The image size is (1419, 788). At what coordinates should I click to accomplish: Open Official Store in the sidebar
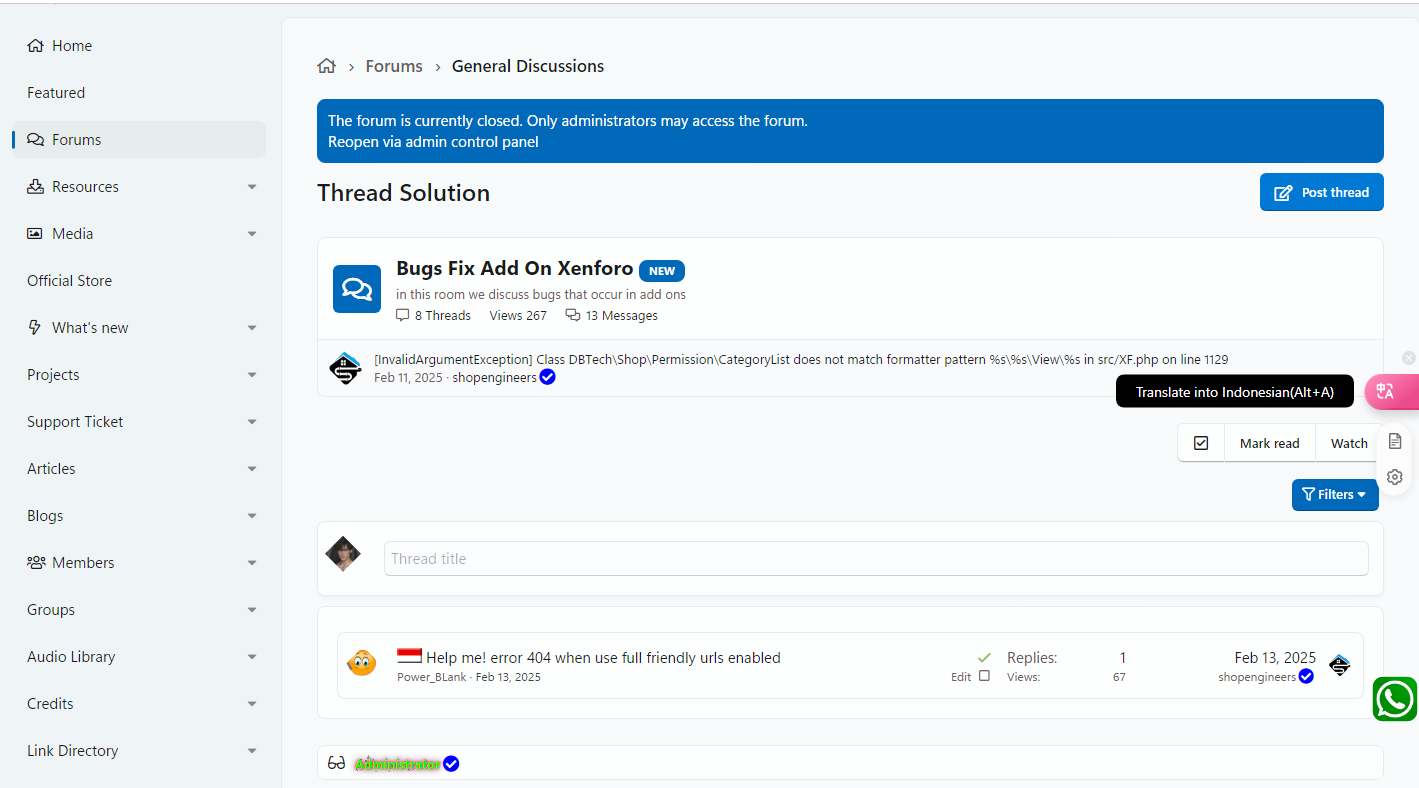[x=70, y=281]
